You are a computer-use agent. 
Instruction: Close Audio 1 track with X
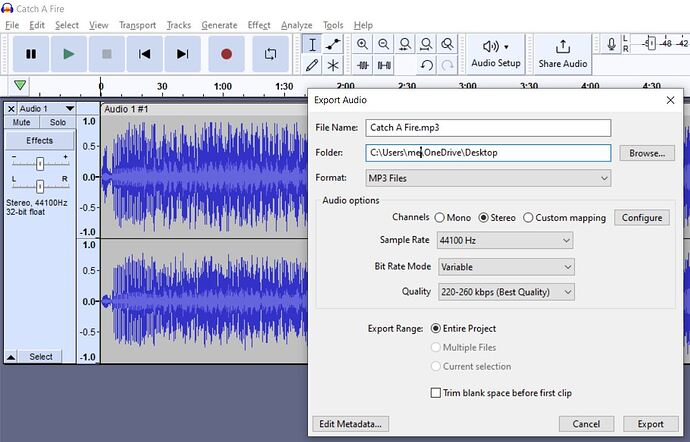tap(11, 109)
